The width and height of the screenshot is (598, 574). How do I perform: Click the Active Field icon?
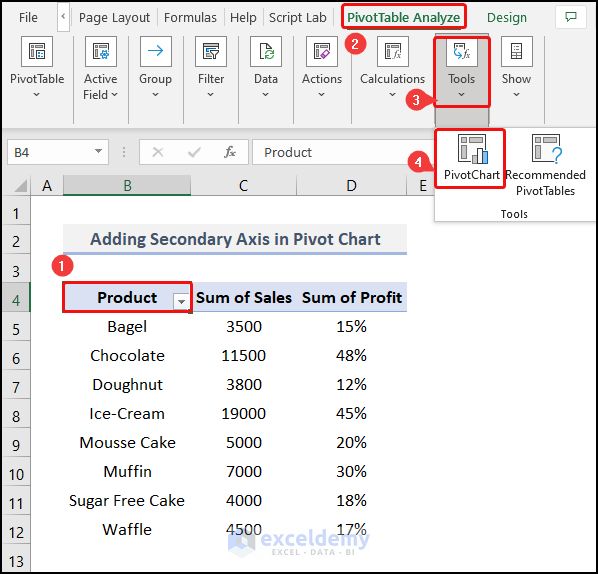coord(101,51)
